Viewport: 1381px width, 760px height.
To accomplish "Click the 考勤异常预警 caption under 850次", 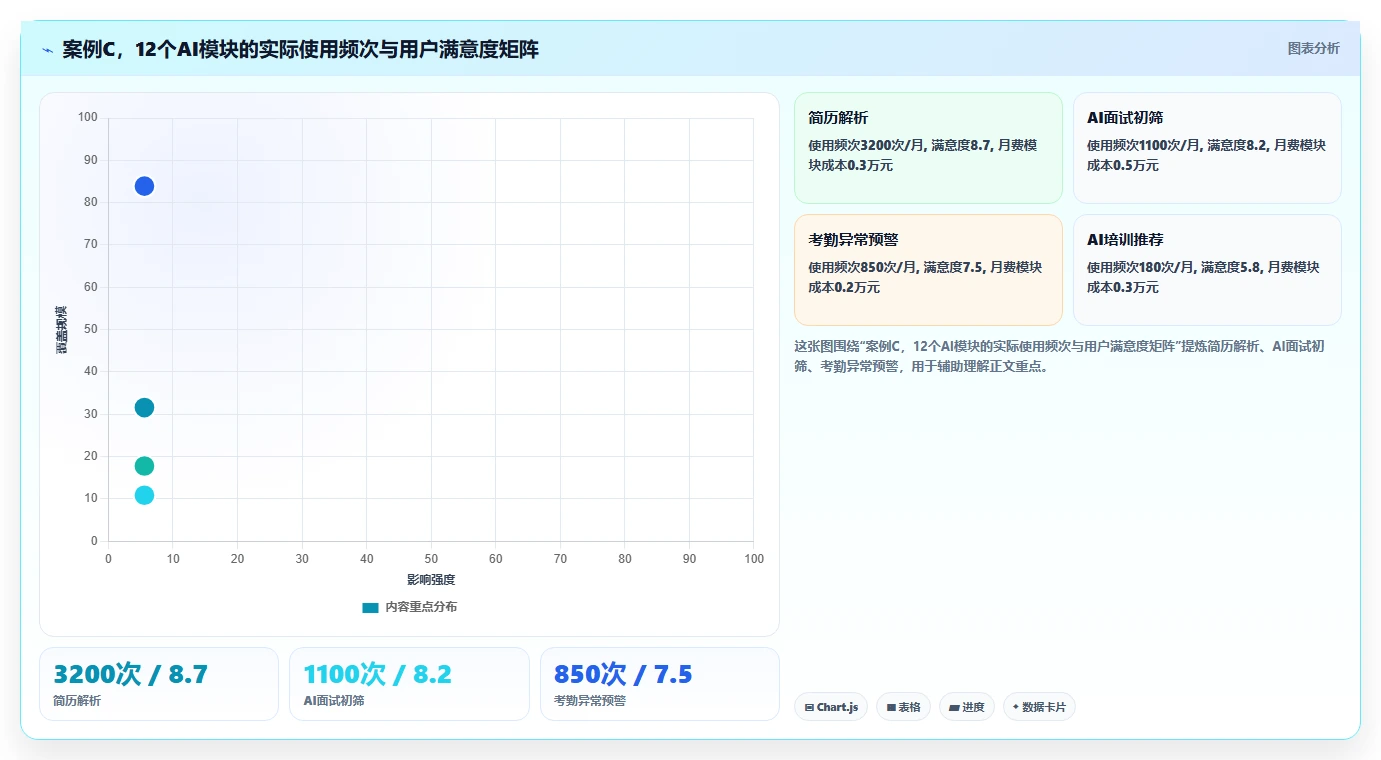I will tap(590, 701).
